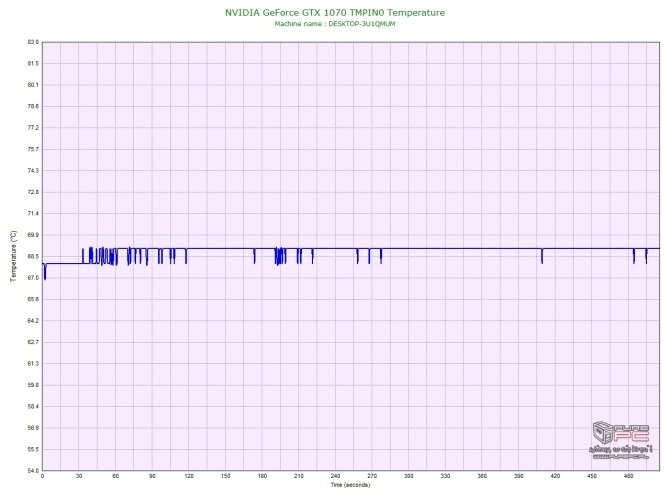Click the 450 seconds time axis label
Screen dimensions: 670x502
pyautogui.click(x=592, y=476)
